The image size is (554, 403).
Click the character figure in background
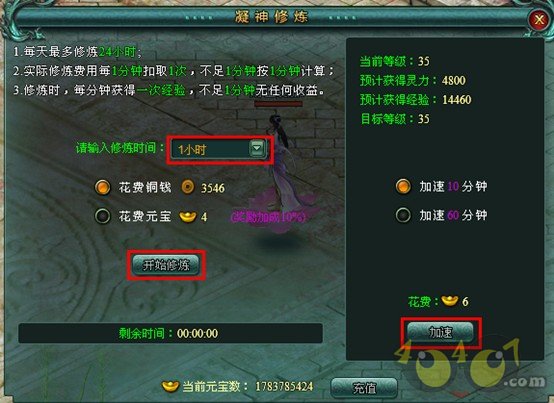click(x=283, y=166)
